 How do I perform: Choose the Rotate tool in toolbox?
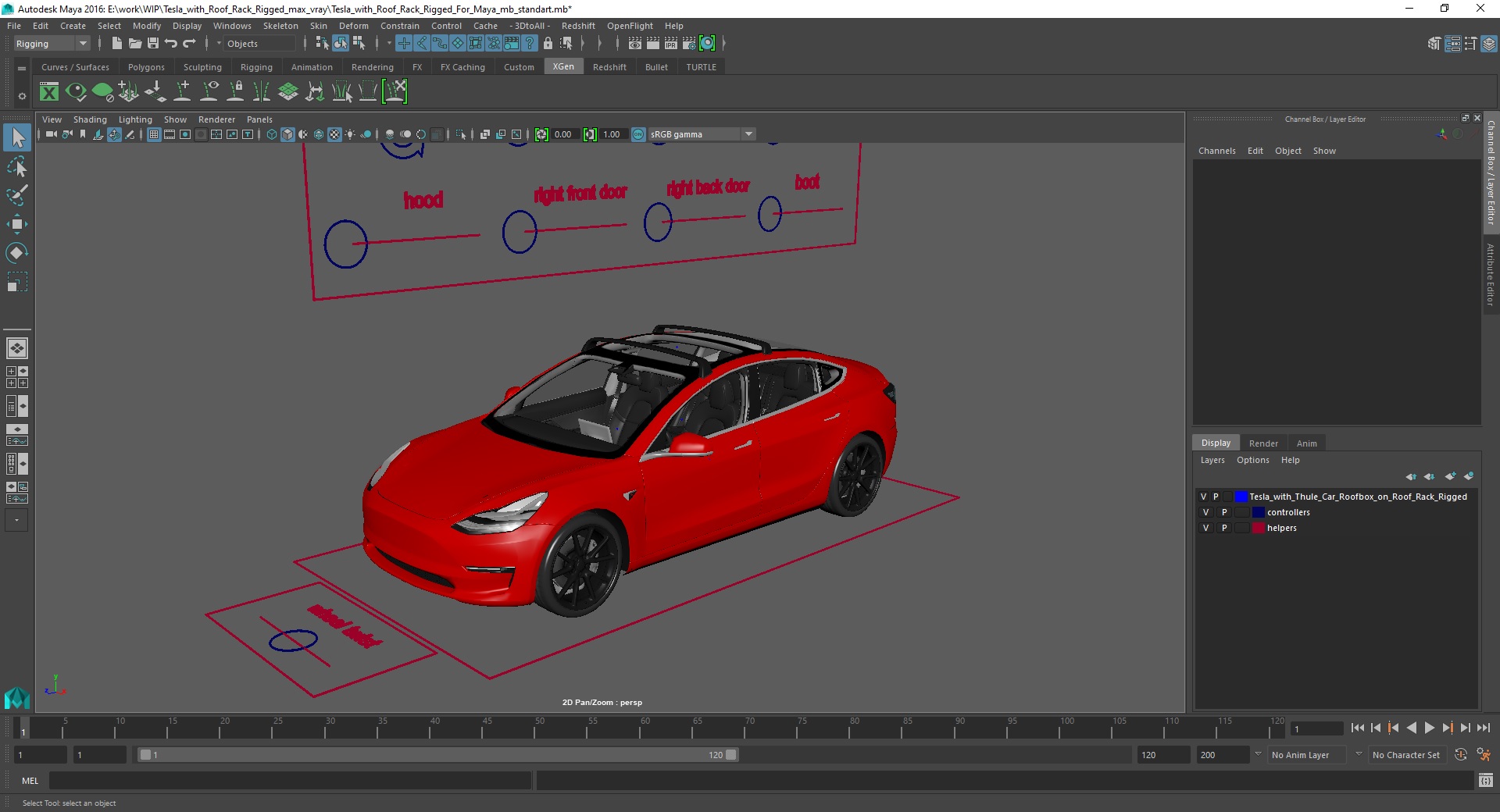click(17, 253)
